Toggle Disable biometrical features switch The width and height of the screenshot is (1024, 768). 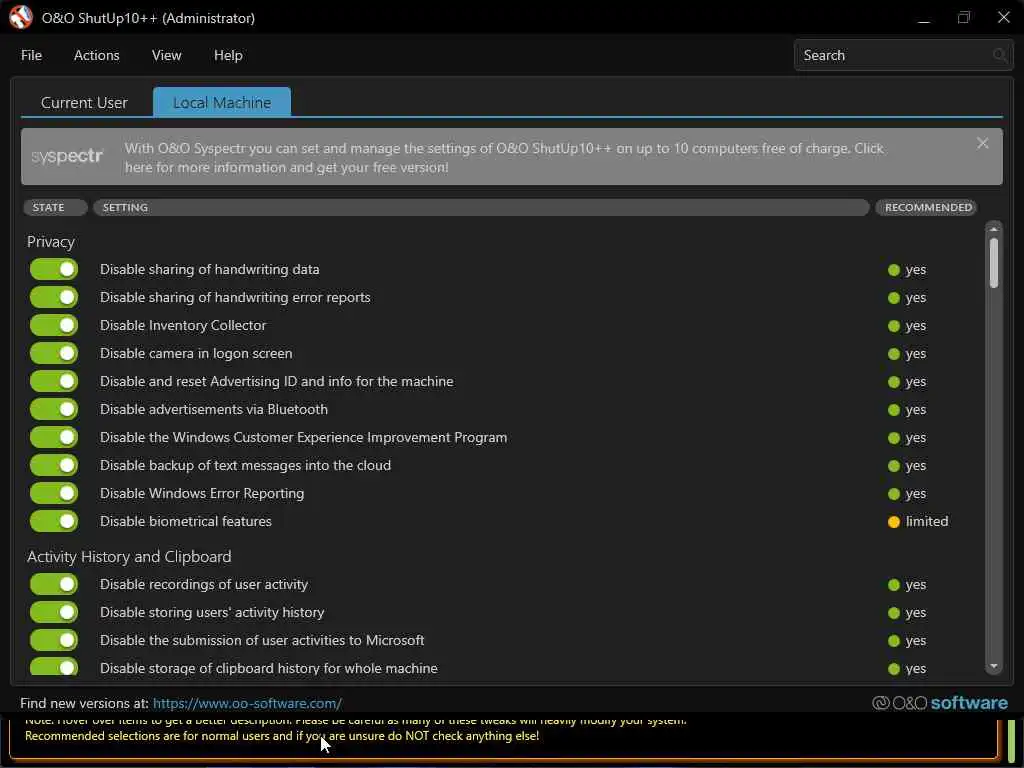tap(54, 521)
